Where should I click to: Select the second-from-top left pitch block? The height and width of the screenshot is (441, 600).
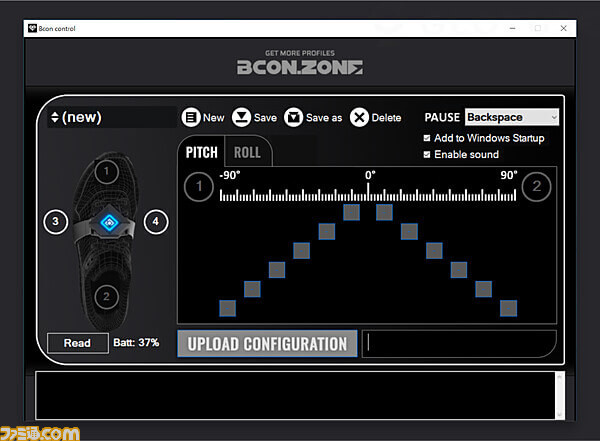327,232
